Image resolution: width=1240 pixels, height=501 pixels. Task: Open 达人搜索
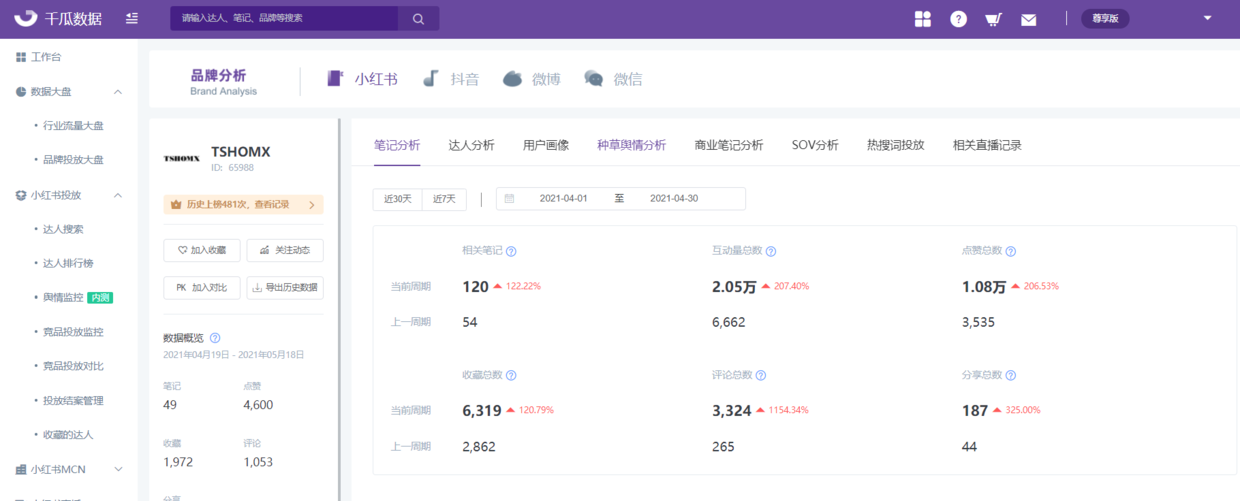[63, 229]
